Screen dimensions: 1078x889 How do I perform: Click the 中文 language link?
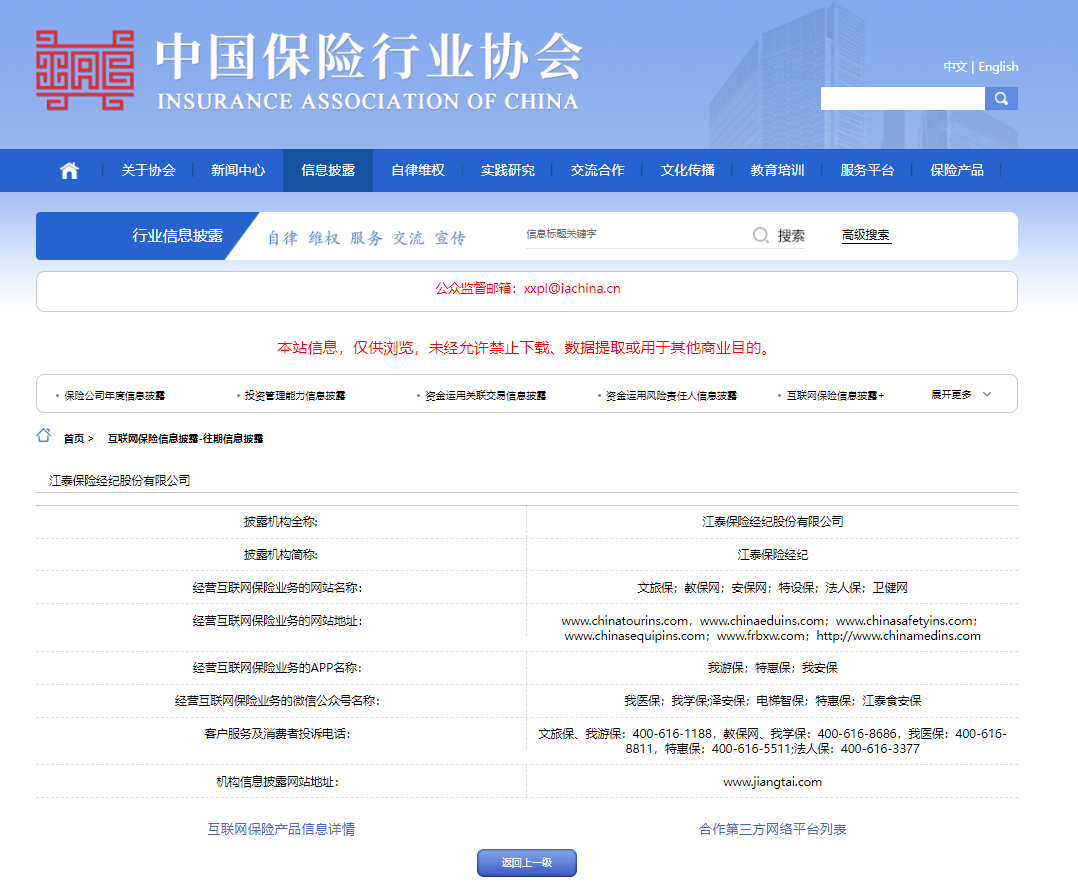955,67
